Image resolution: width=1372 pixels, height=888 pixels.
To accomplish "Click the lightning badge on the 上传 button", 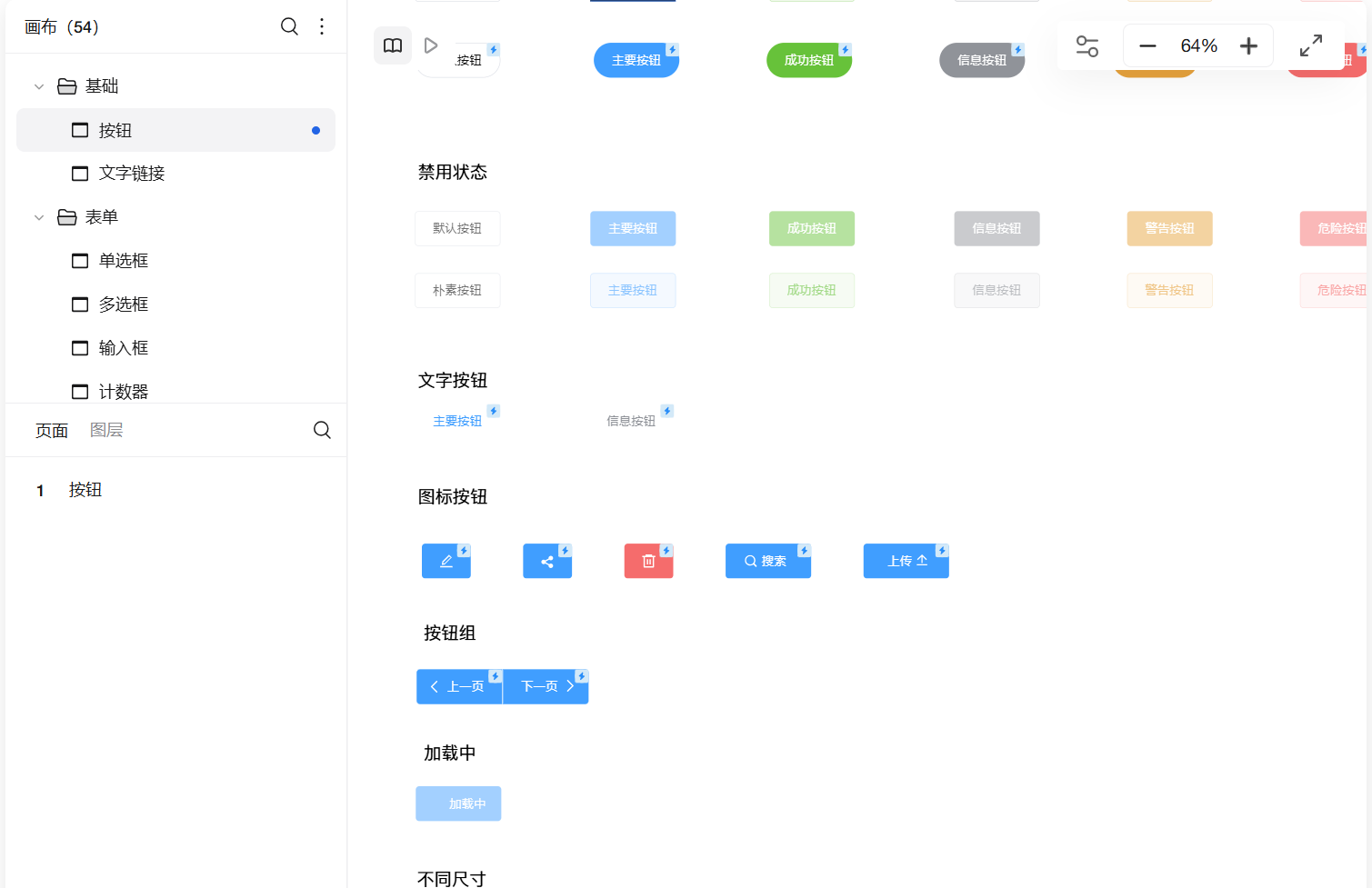I will click(x=942, y=551).
